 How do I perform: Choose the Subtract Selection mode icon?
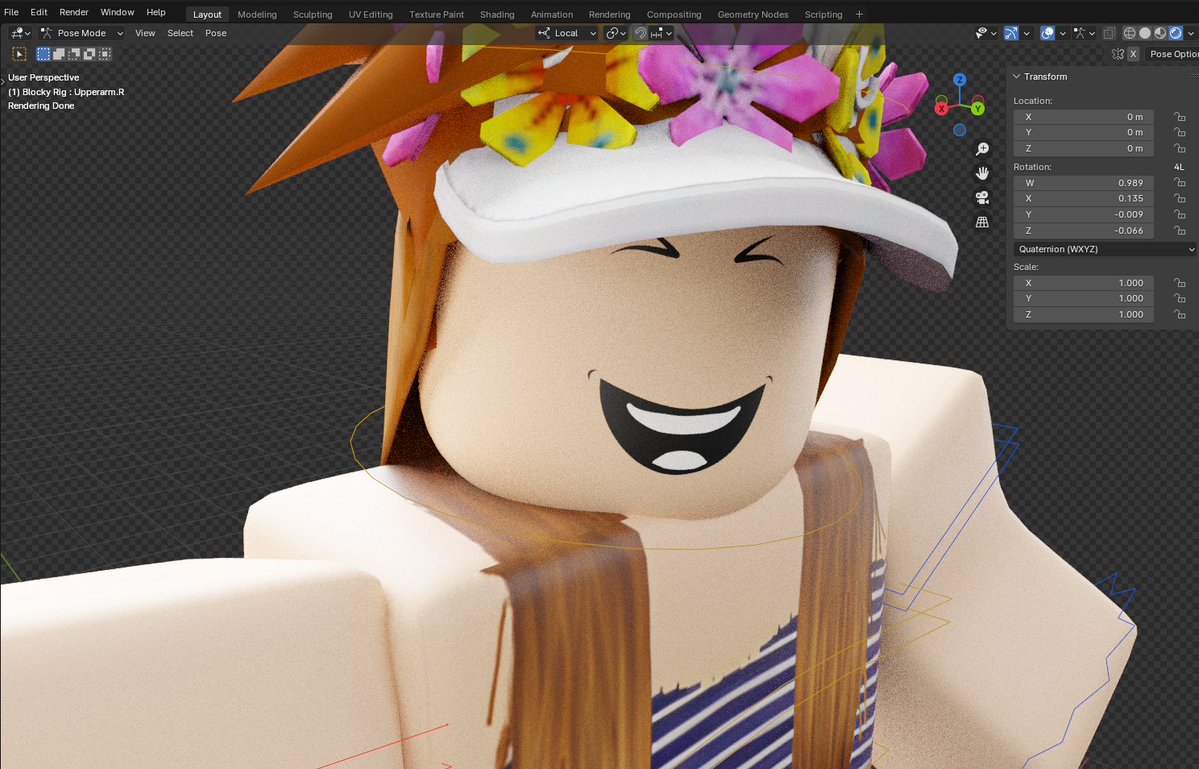tap(74, 54)
